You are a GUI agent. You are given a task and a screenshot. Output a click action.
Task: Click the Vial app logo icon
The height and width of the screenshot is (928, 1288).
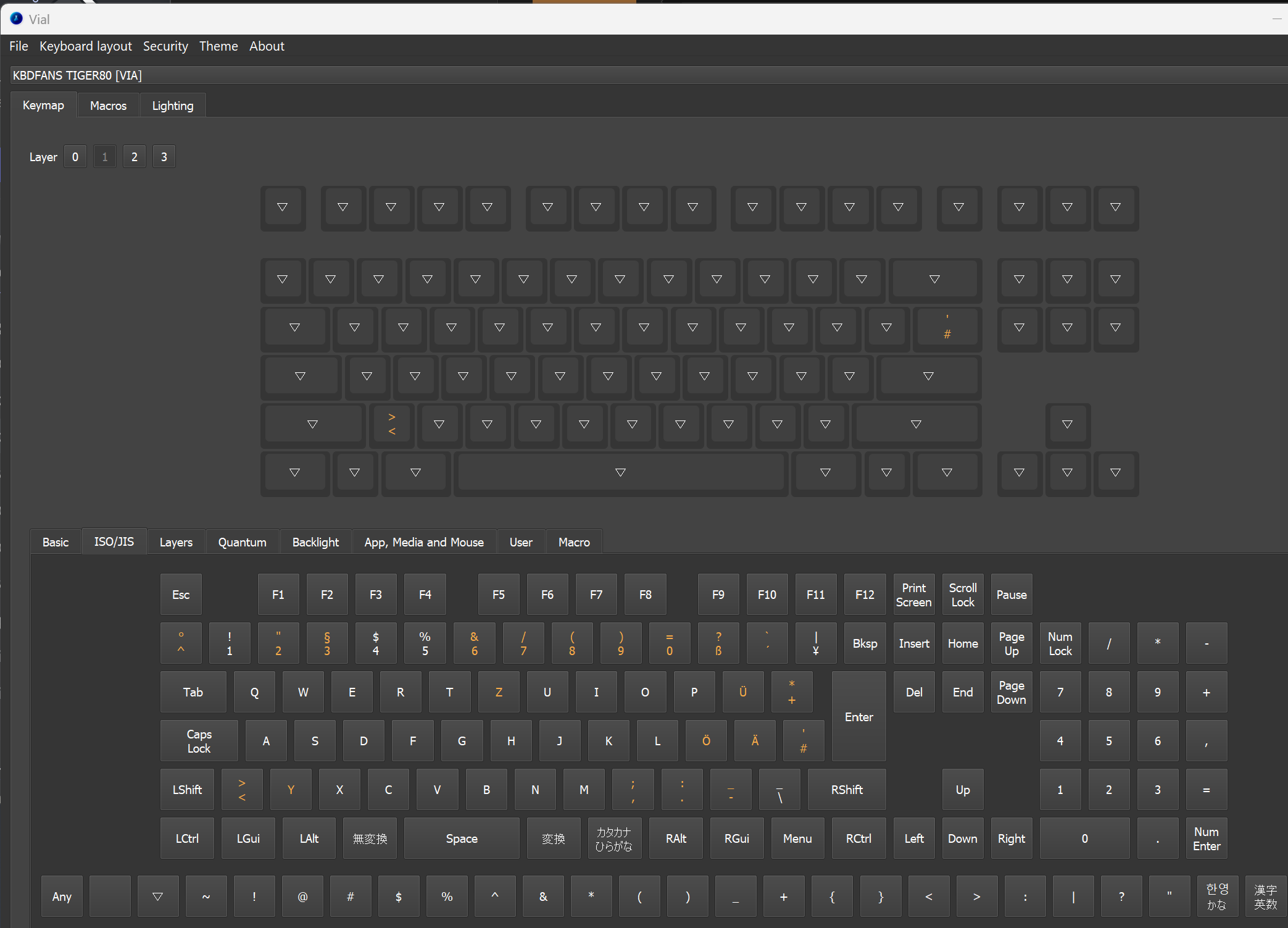(16, 19)
